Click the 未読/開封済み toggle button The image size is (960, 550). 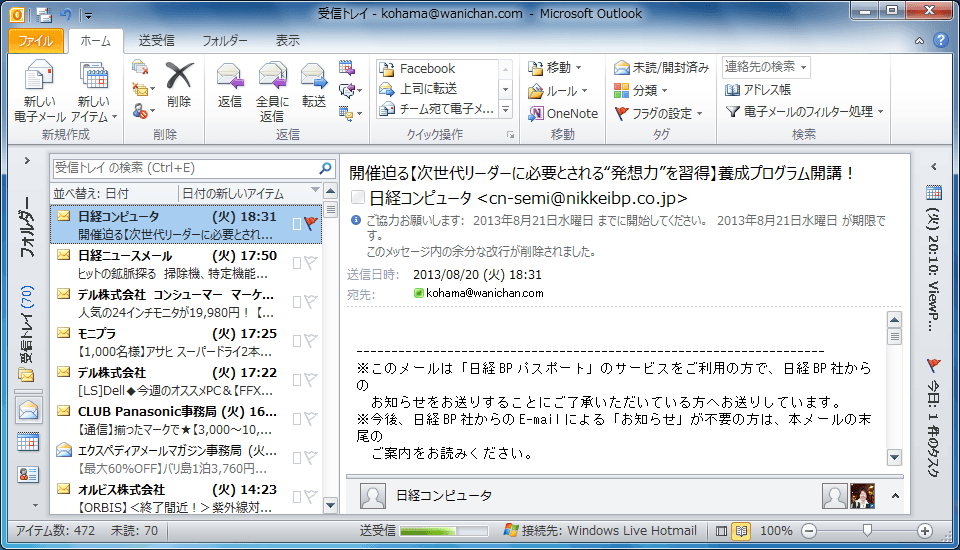(x=661, y=67)
